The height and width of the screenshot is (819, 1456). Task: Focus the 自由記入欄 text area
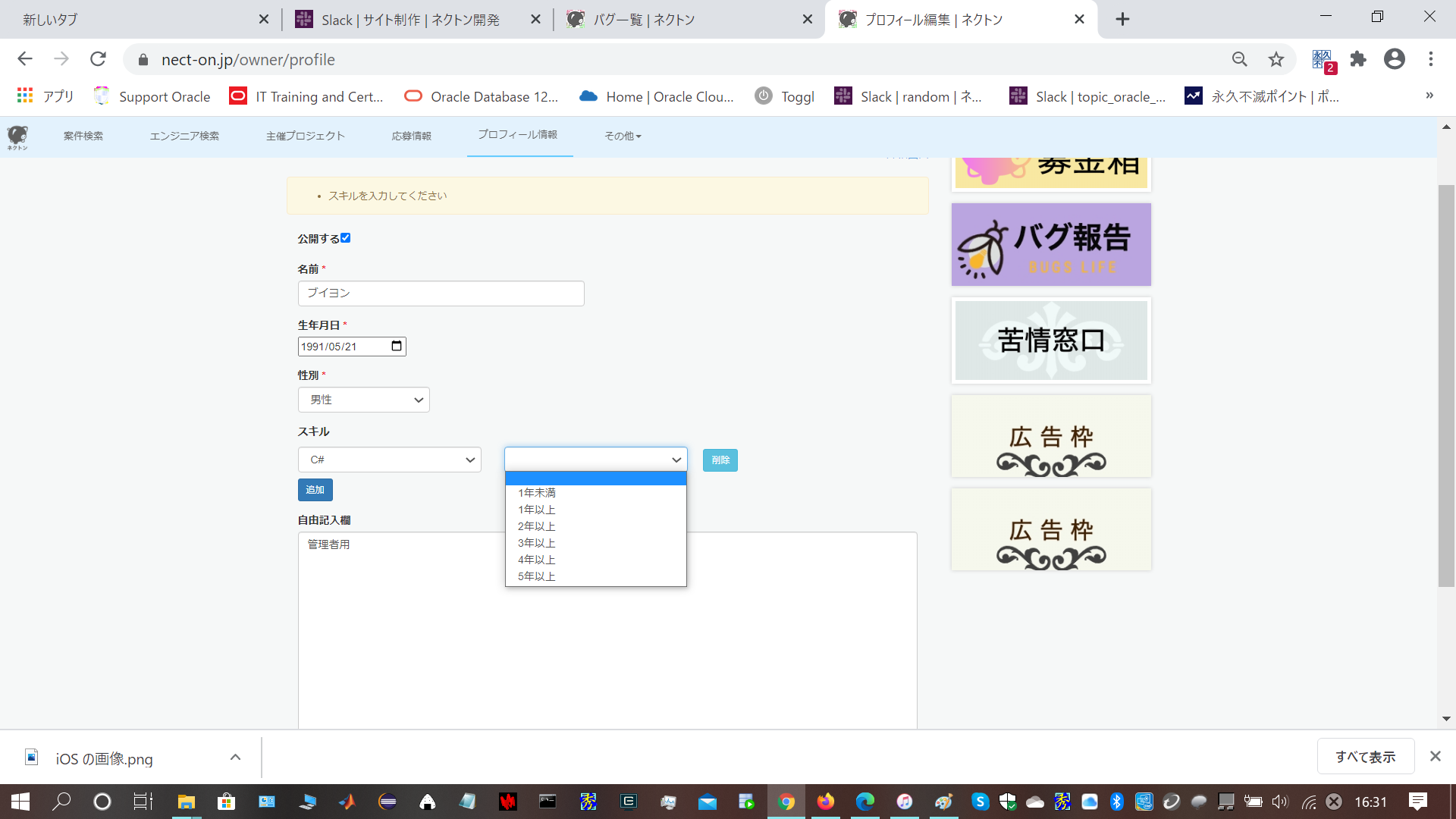click(607, 631)
